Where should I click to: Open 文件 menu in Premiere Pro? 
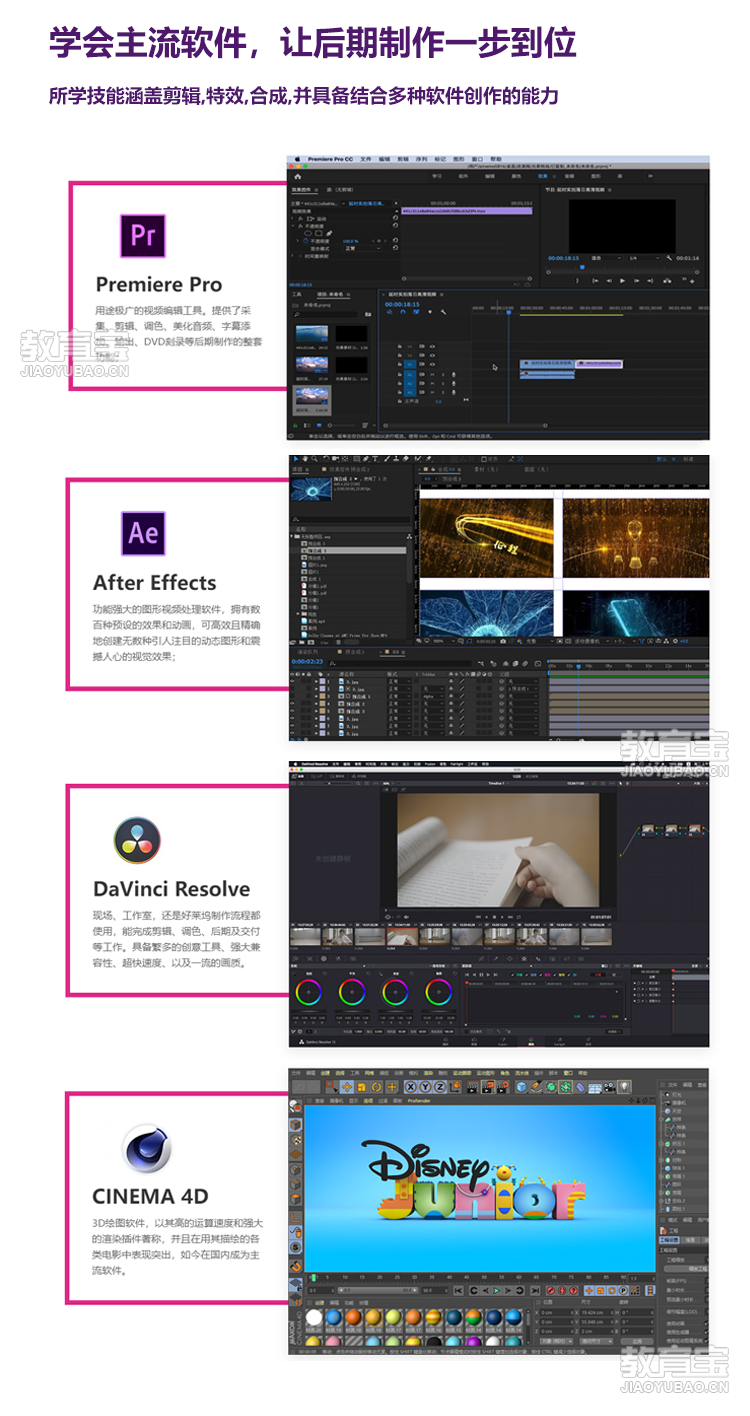365,158
